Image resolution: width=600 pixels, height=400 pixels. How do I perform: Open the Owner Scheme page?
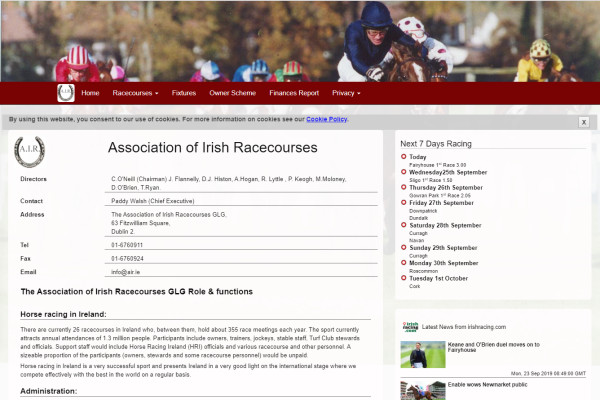click(232, 93)
